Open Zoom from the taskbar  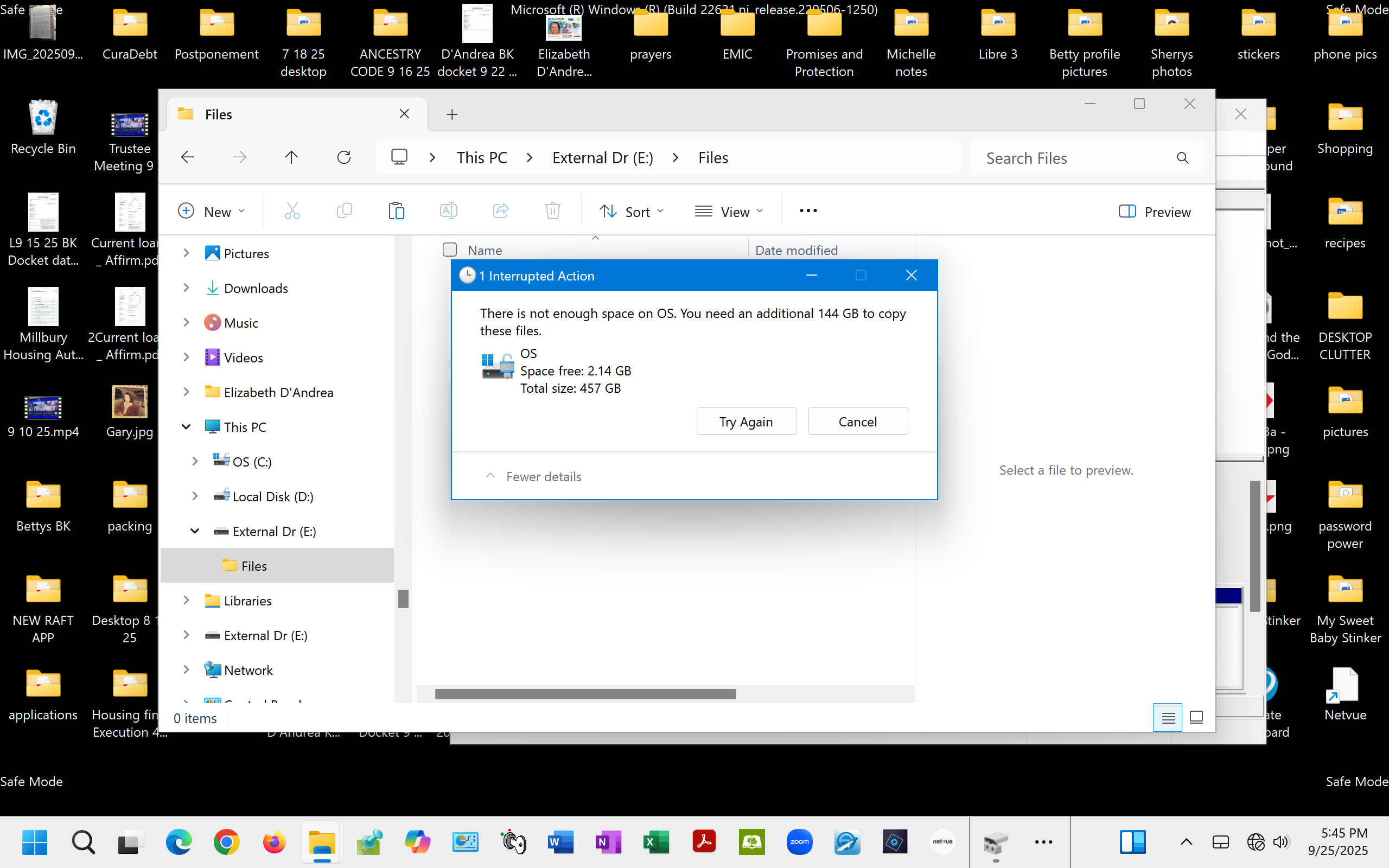pos(799,842)
